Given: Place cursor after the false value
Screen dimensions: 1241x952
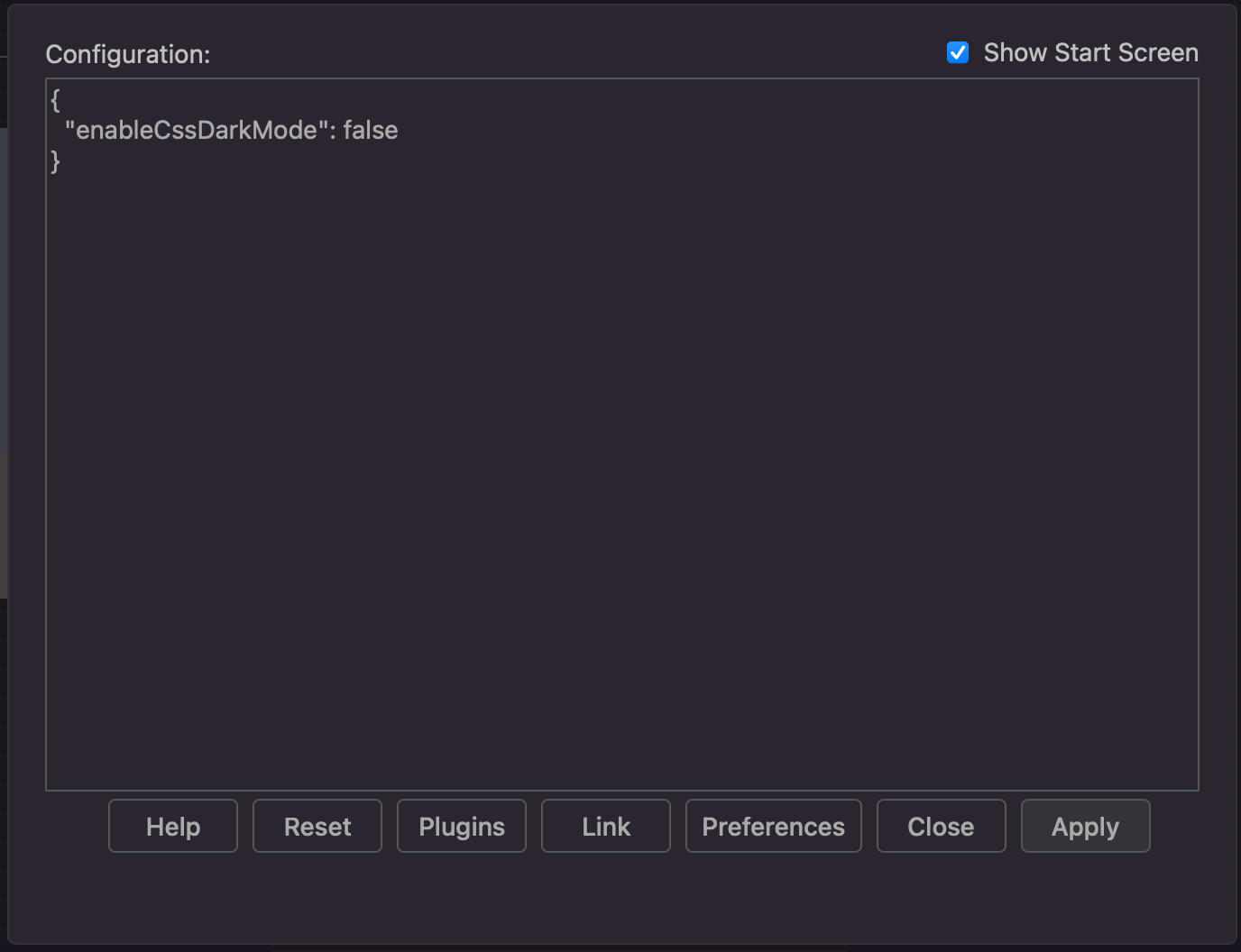Looking at the screenshot, I should coord(400,130).
